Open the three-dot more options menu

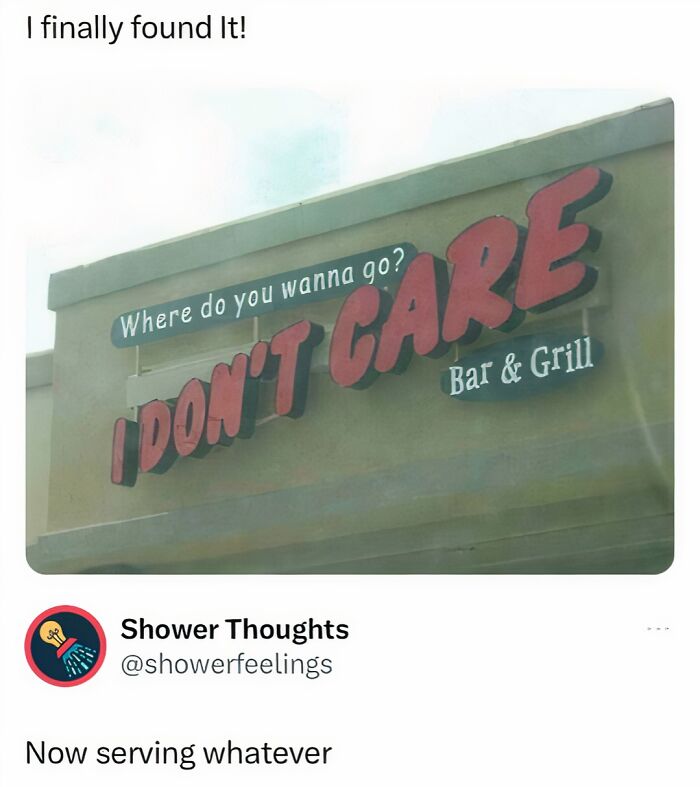658,628
